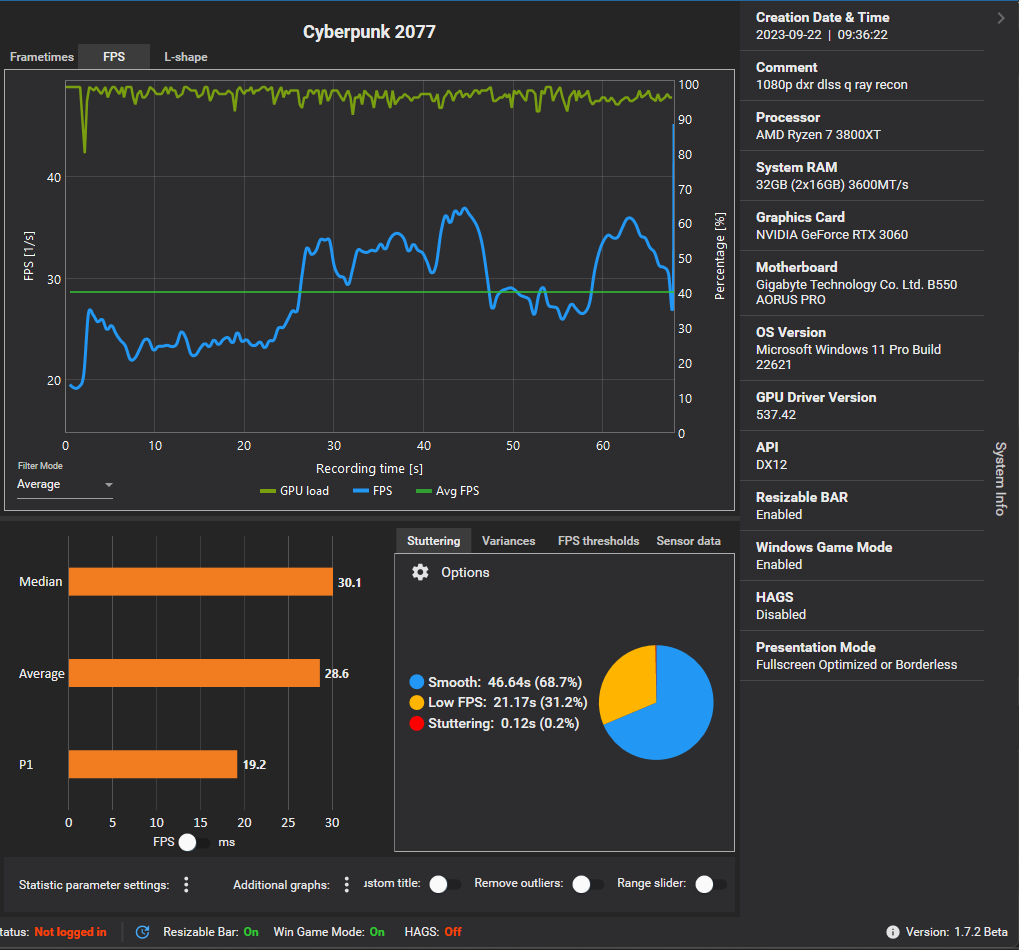
Task: Click Resizable BAR Enabled entry in System Info
Action: [861, 506]
